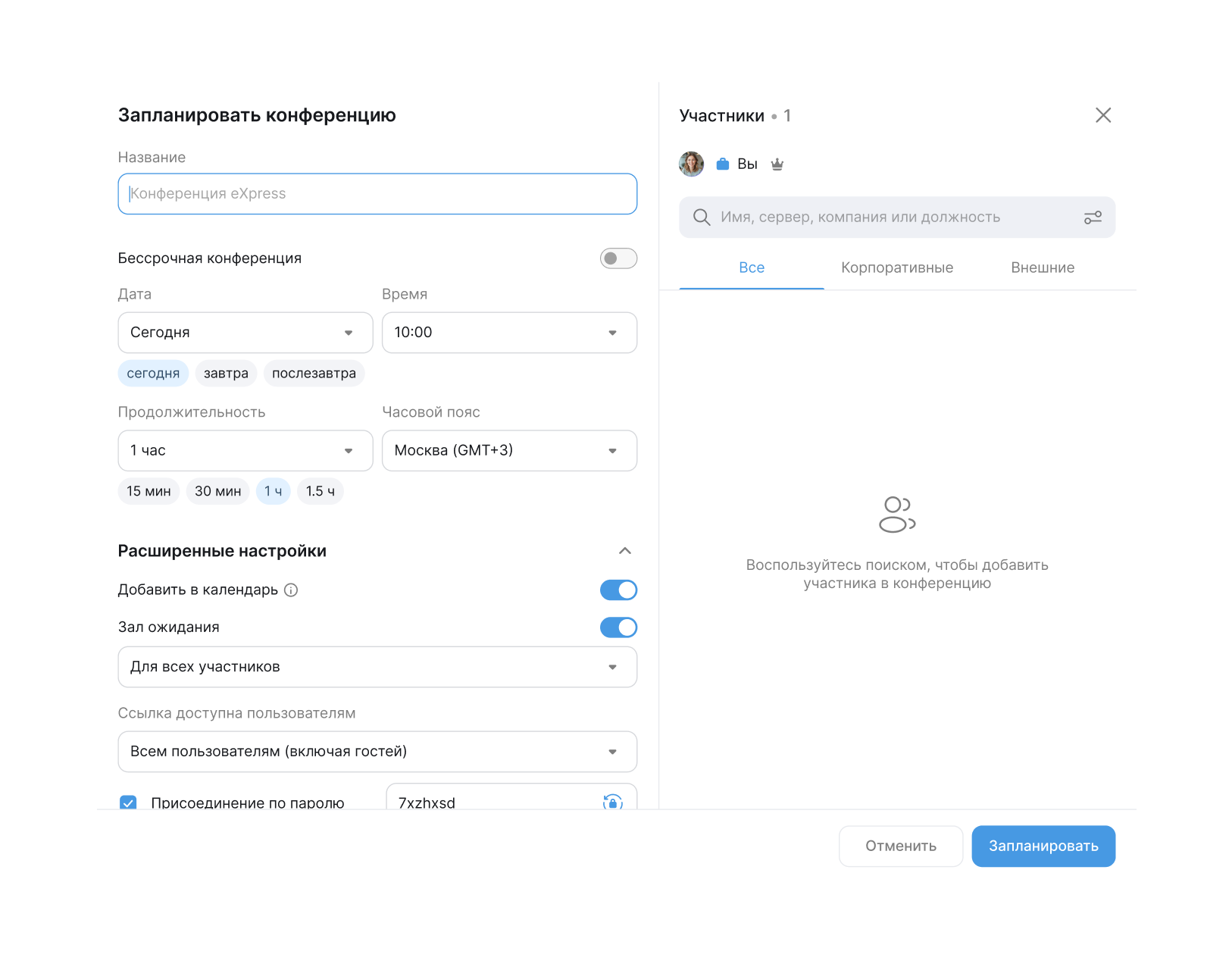This screenshot has width=1232, height=970.
Task: Open the 'Сегодня' date dropdown
Action: [x=245, y=333]
